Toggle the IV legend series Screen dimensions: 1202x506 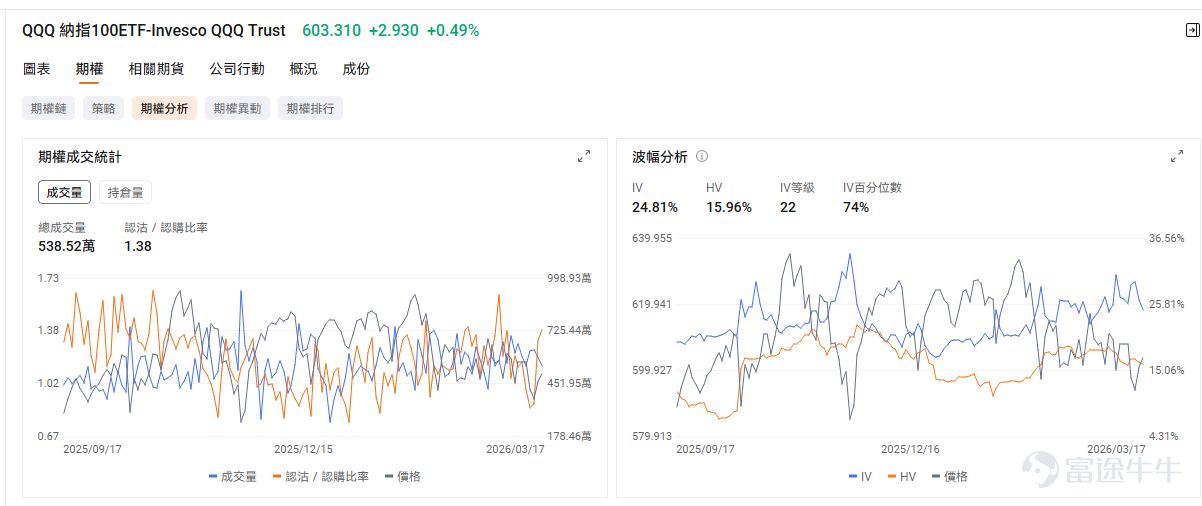tap(860, 476)
